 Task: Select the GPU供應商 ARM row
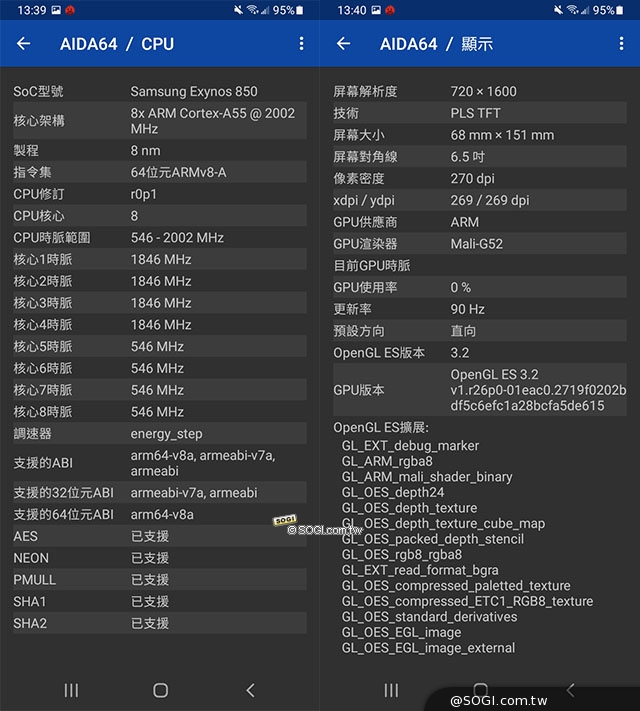point(480,222)
